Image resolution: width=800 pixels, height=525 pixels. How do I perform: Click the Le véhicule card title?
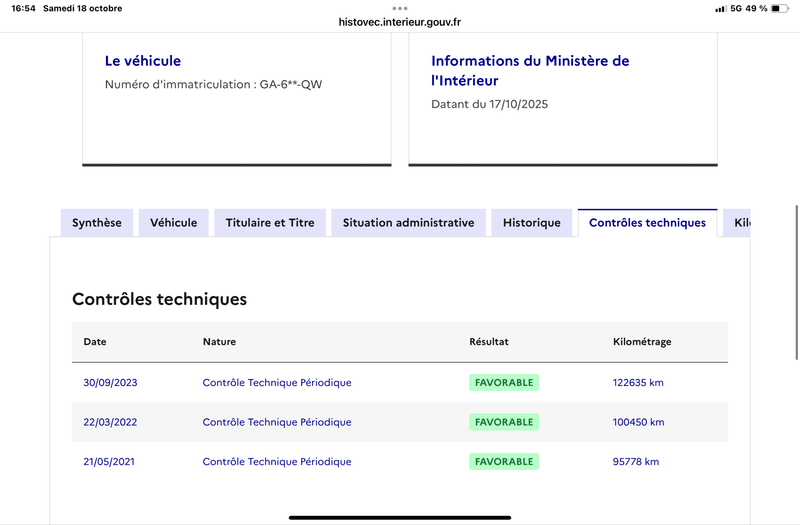pos(143,61)
